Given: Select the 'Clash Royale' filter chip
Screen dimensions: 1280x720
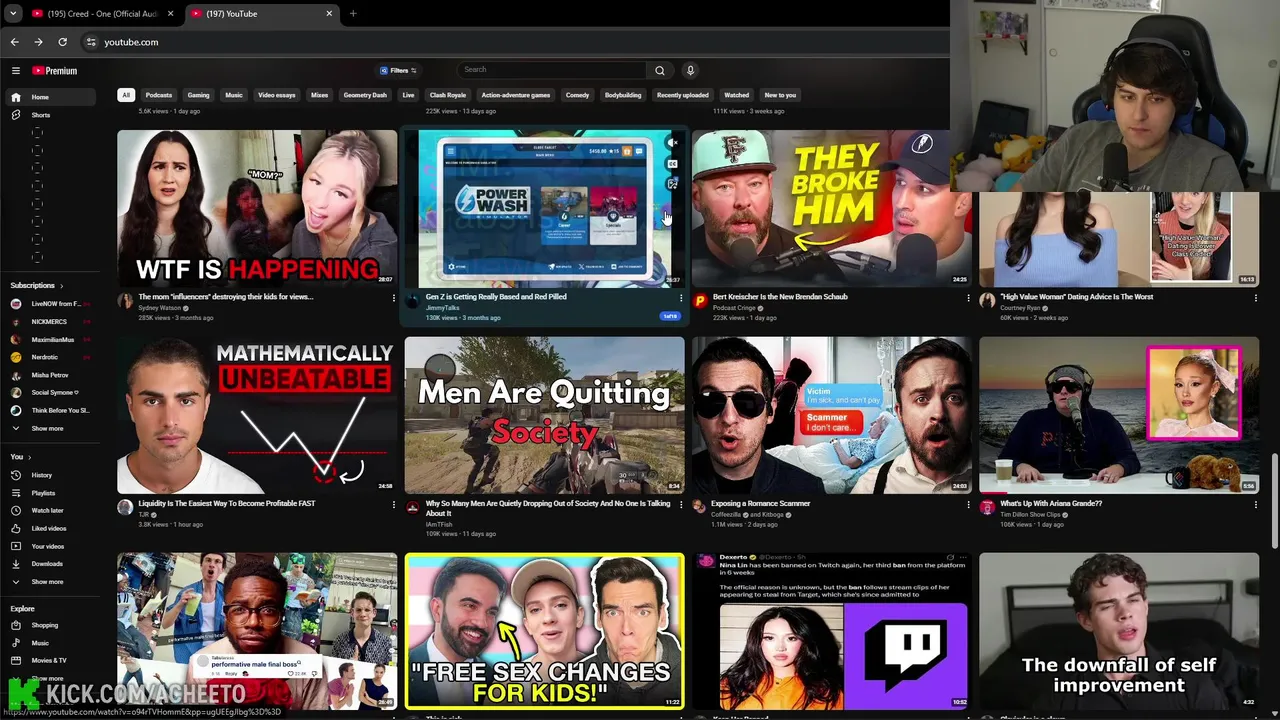Looking at the screenshot, I should click(x=447, y=95).
